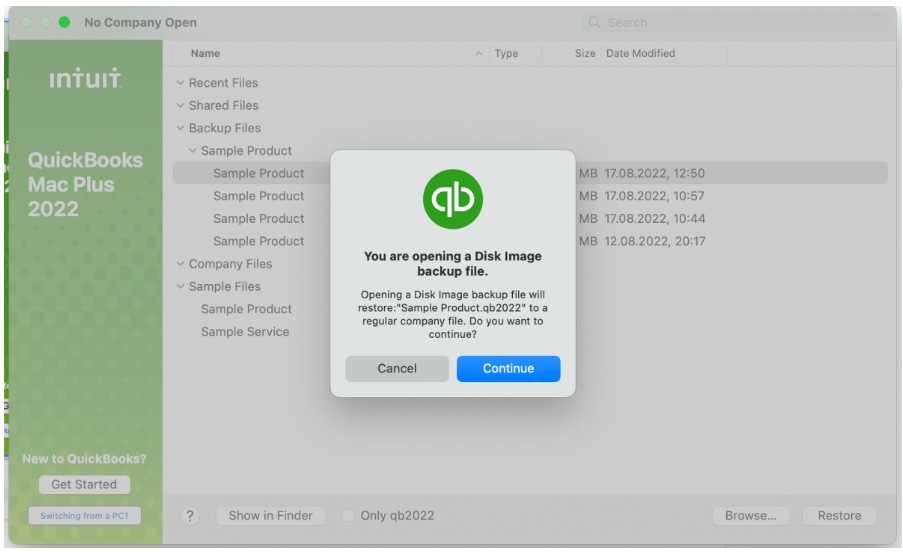Viewport: 903px width, 552px height.
Task: Focus the Search field
Action: tap(735, 22)
